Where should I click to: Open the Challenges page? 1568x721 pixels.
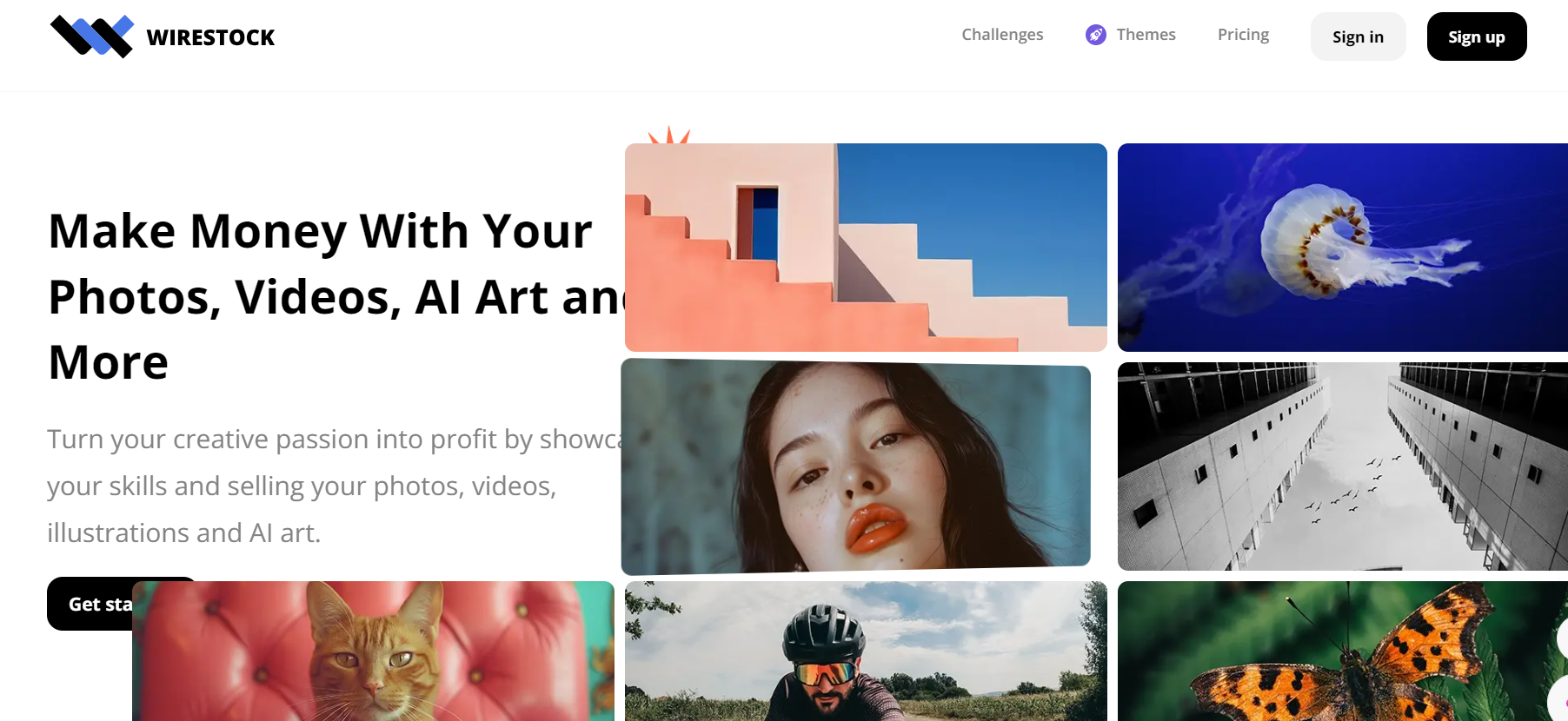pos(1002,35)
